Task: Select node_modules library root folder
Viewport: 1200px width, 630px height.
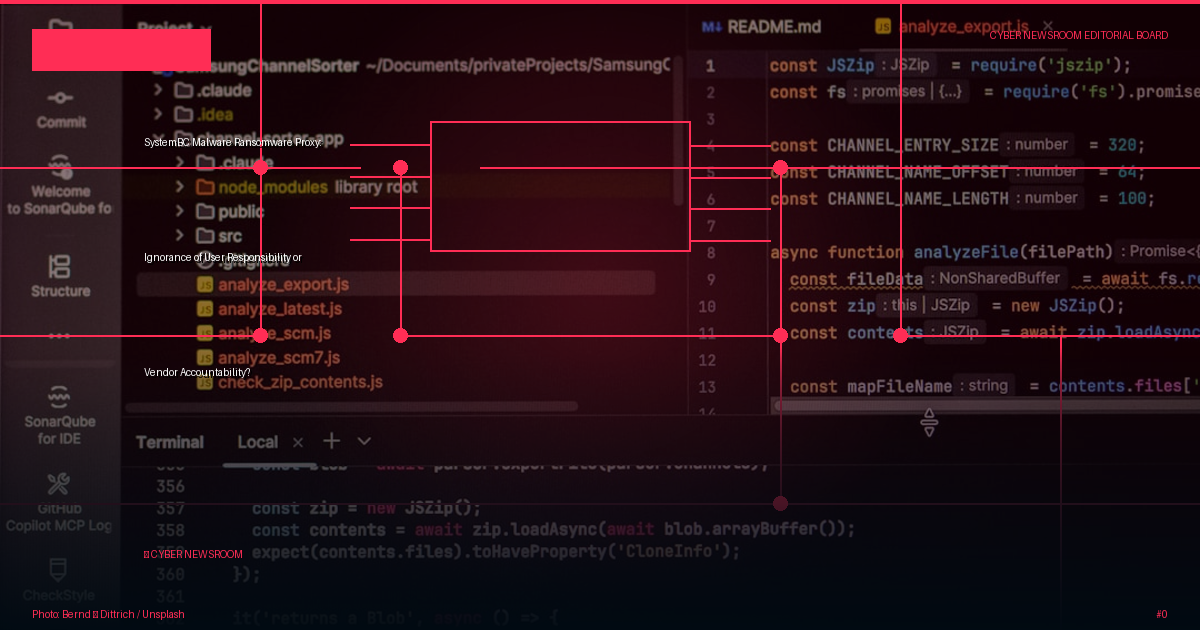Action: 306,187
